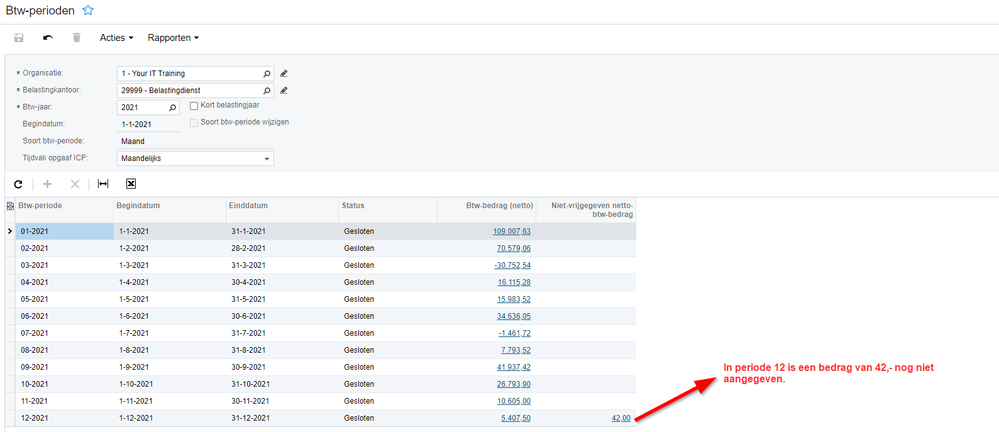
Task: Open the 42,00 niet-vrijgegeven amount link
Action: click(x=621, y=418)
